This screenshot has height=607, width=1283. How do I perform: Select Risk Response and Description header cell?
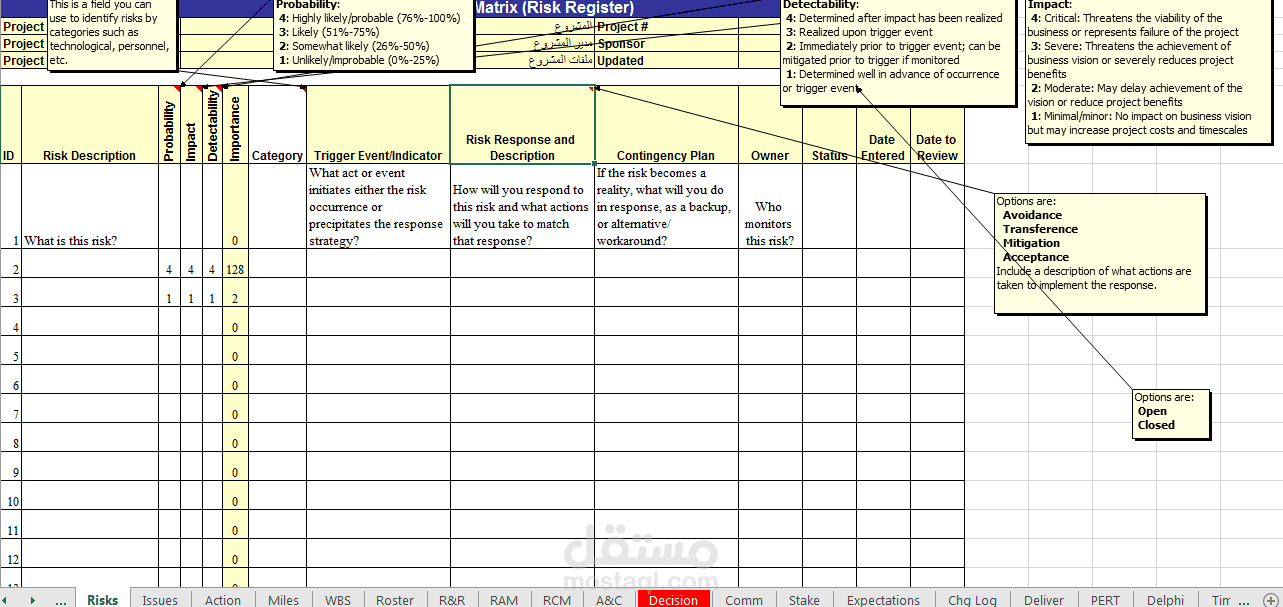click(522, 125)
